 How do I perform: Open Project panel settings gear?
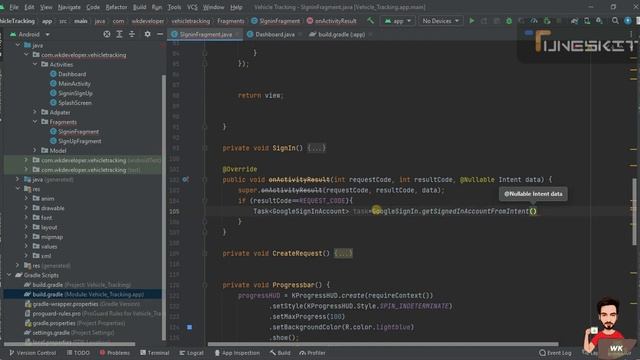[147, 34]
